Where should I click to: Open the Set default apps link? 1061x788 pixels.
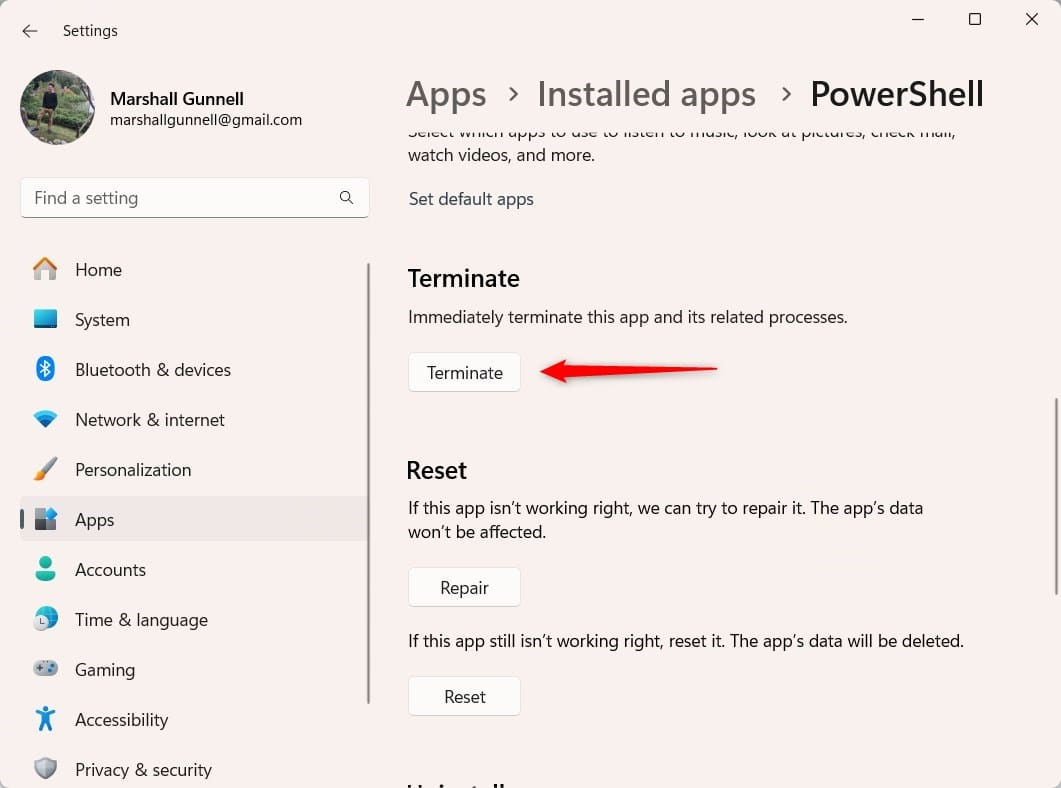pos(471,199)
